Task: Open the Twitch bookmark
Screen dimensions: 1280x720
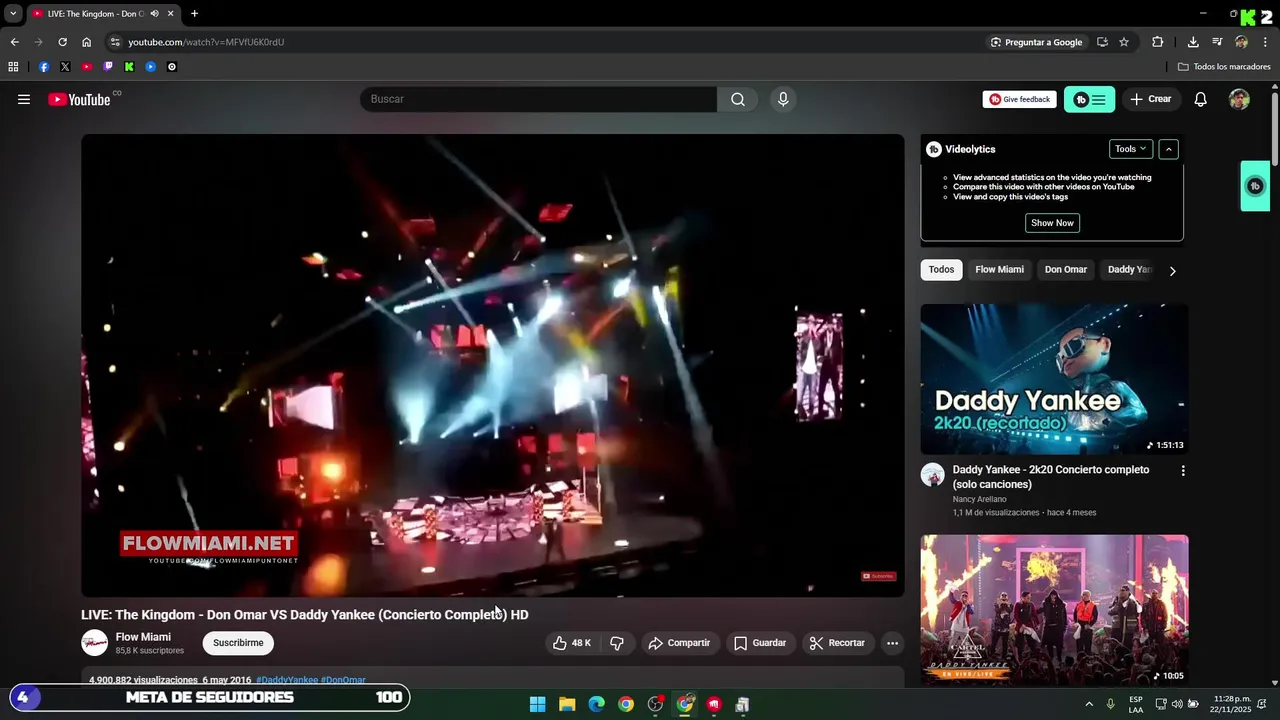Action: click(108, 67)
